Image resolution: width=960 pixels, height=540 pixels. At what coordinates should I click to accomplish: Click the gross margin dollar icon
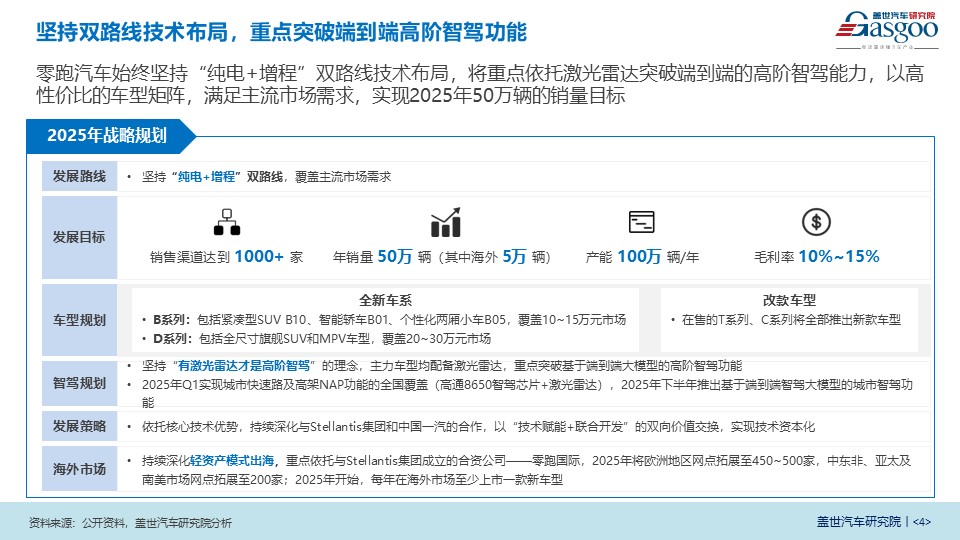816,222
